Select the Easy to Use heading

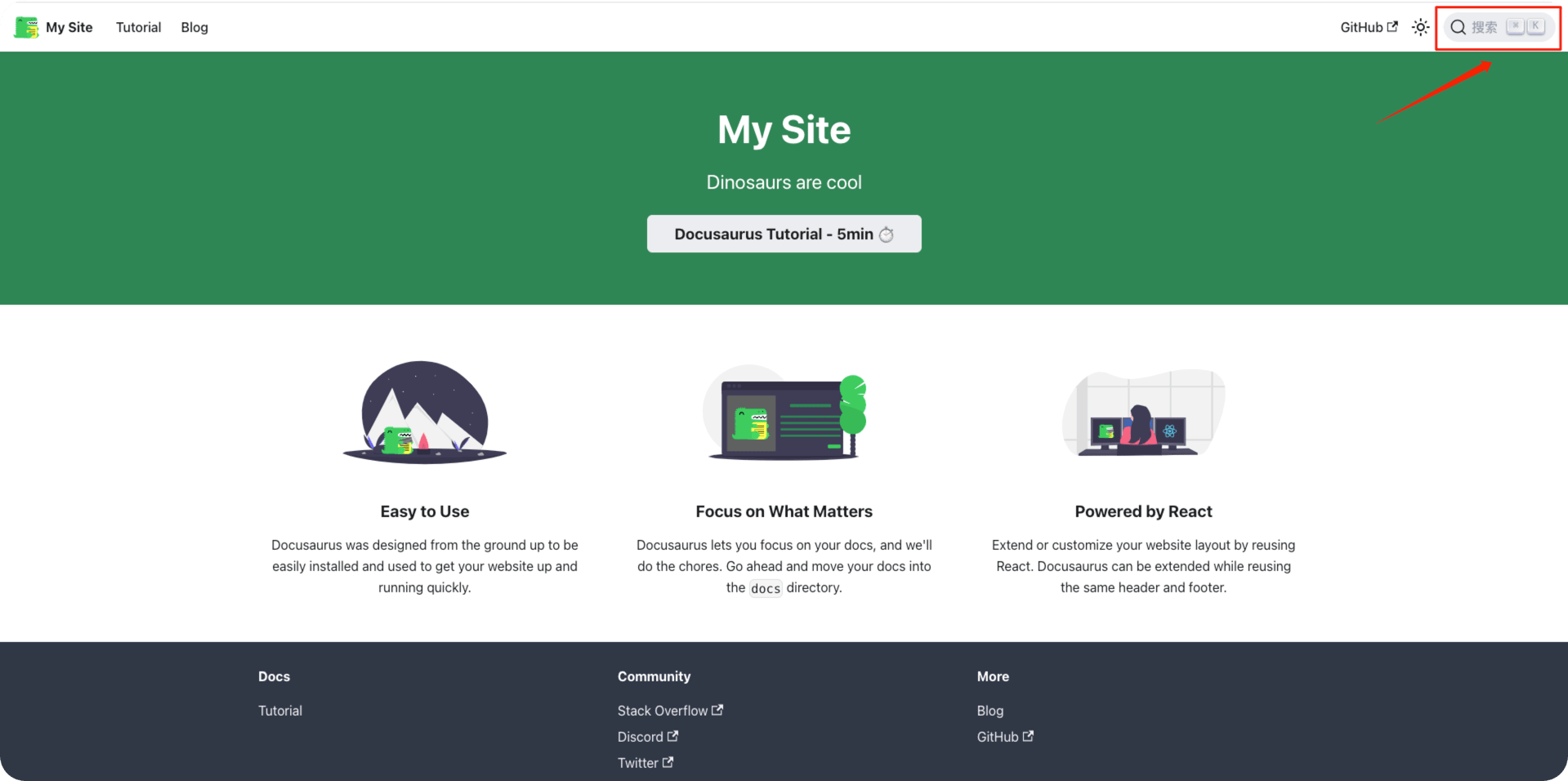pyautogui.click(x=425, y=511)
